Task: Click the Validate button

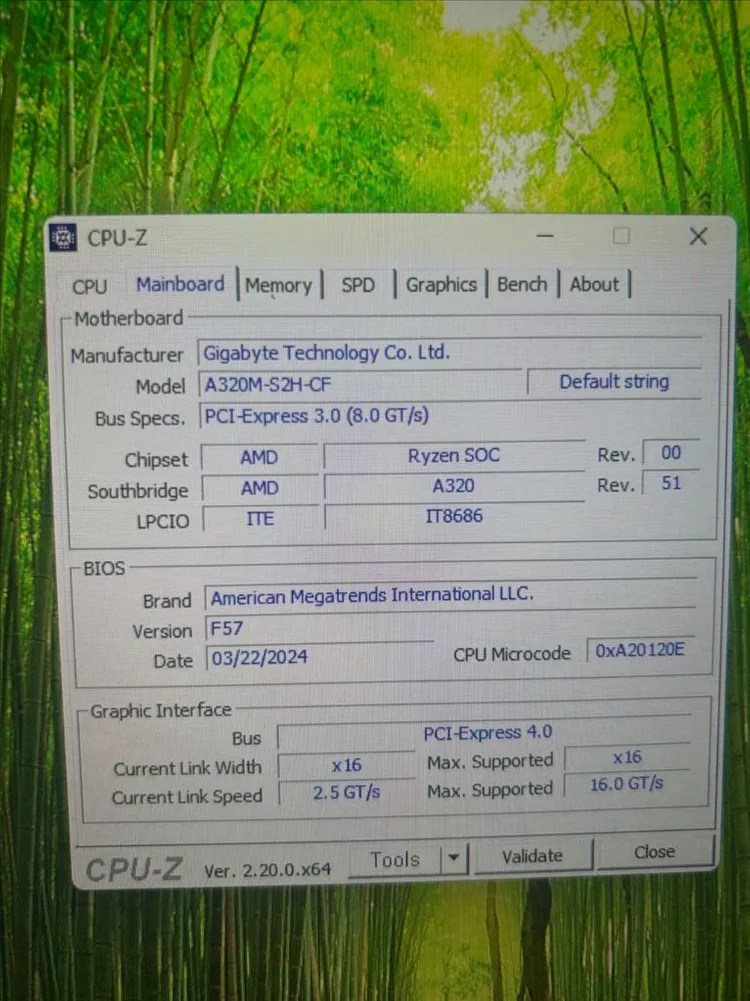Action: click(x=532, y=856)
